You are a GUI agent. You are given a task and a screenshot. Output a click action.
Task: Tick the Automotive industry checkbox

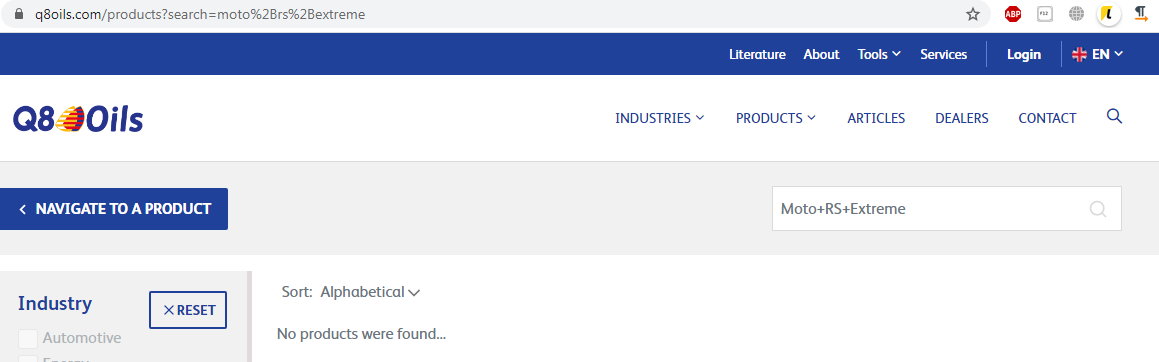[x=28, y=338]
